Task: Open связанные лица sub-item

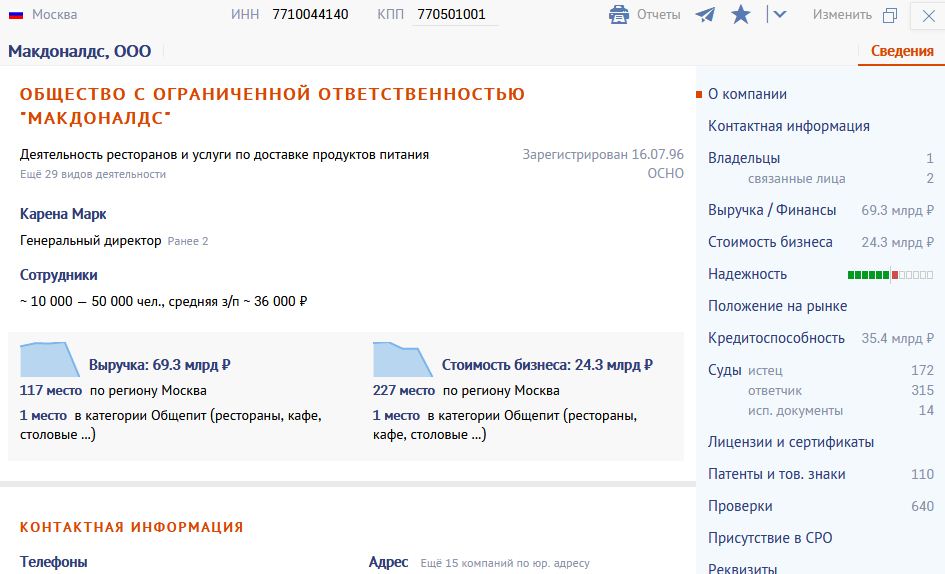Action: (x=797, y=178)
